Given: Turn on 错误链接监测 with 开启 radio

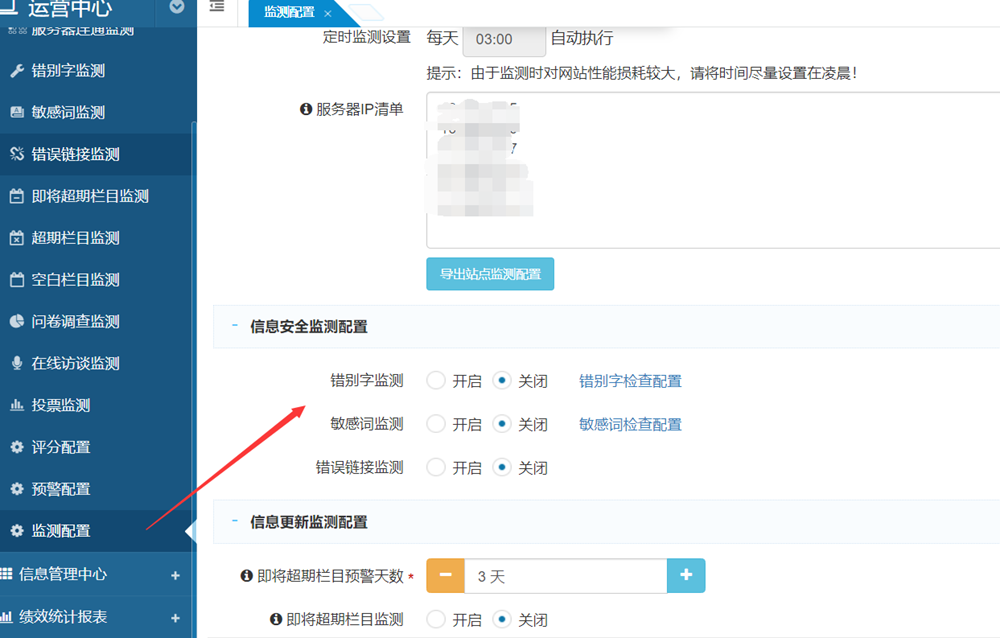Looking at the screenshot, I should [x=436, y=467].
